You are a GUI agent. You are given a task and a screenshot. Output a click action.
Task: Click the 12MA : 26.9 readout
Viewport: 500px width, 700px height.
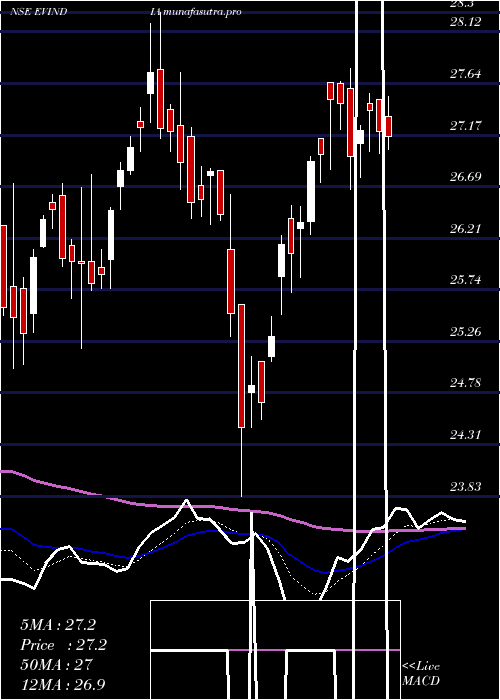pos(62,685)
